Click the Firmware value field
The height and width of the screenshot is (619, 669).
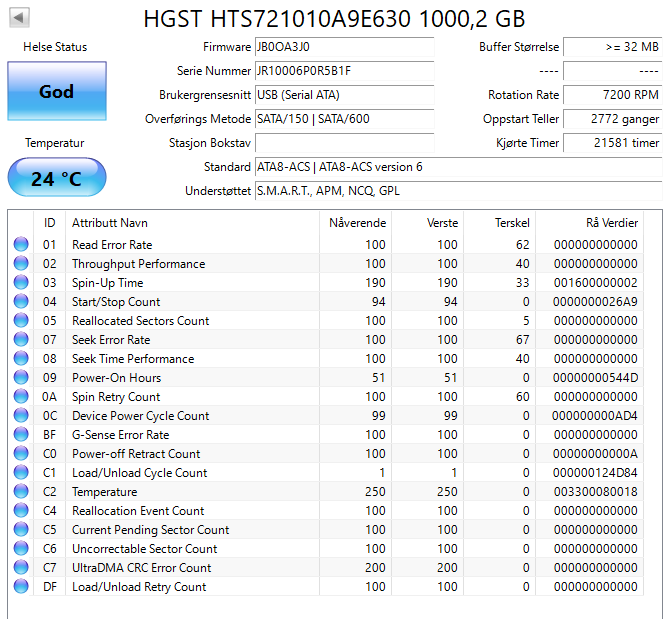click(344, 47)
